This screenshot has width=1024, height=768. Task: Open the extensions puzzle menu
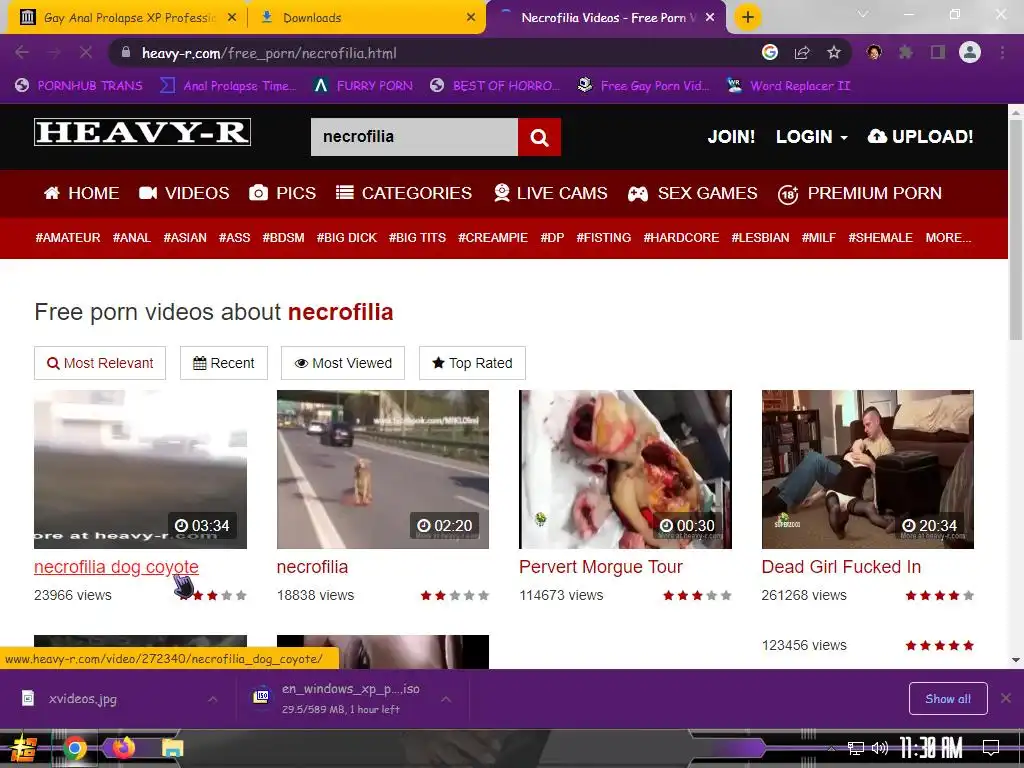(906, 53)
